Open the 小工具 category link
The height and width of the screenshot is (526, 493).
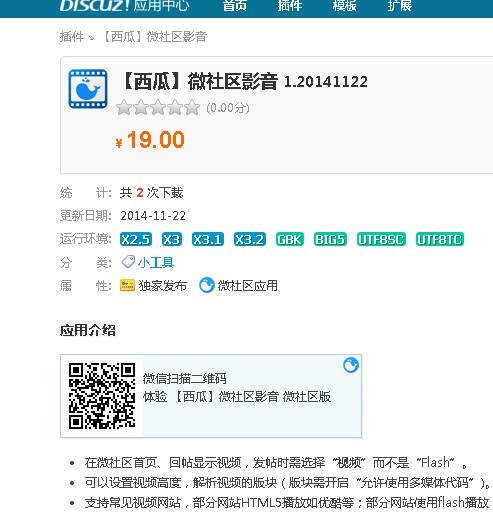click(x=156, y=262)
